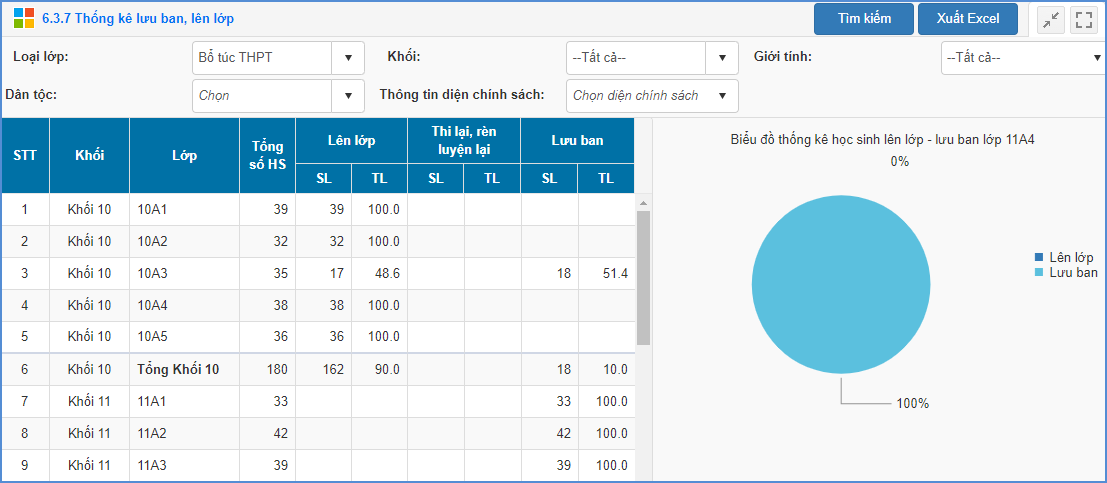The image size is (1107, 483).
Task: Open the Dân tộc selector arrow
Action: tap(348, 96)
